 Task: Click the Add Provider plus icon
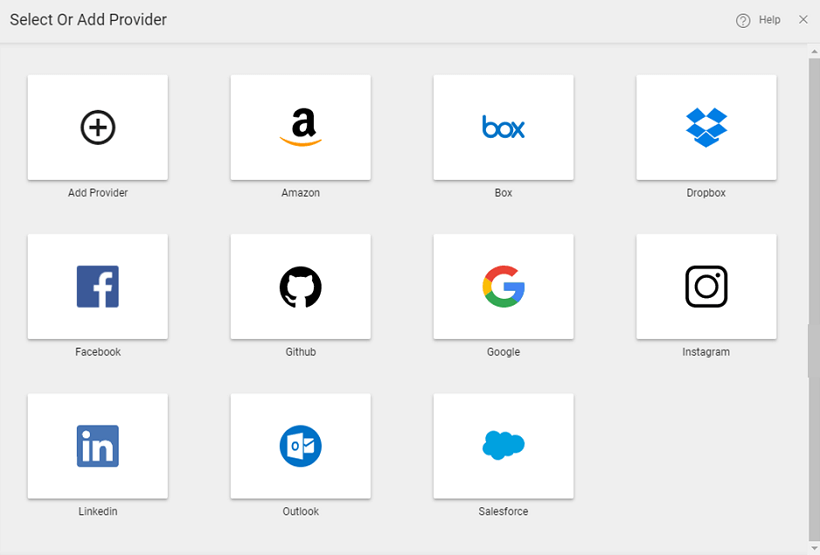click(98, 127)
